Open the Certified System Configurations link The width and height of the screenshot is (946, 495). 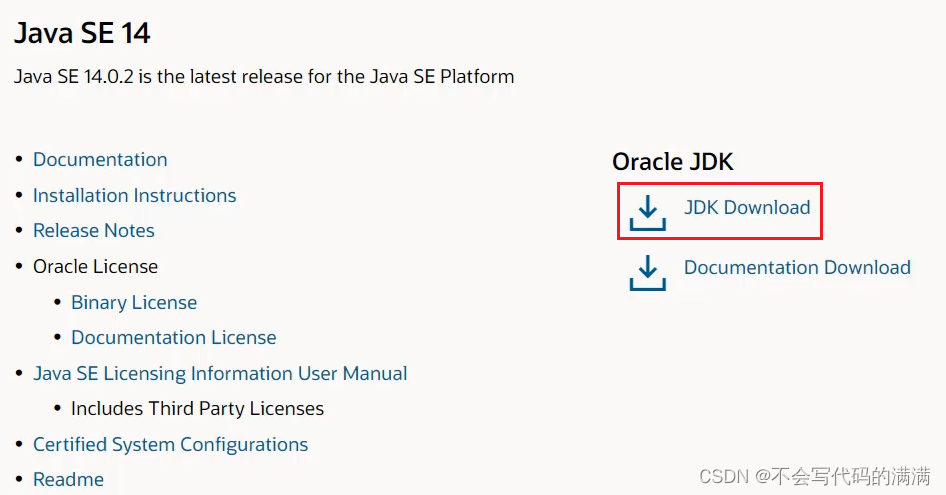170,445
